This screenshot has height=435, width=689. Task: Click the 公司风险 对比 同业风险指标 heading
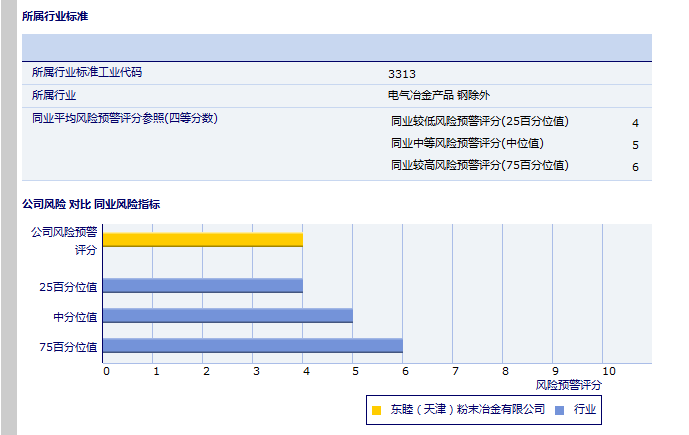point(91,204)
